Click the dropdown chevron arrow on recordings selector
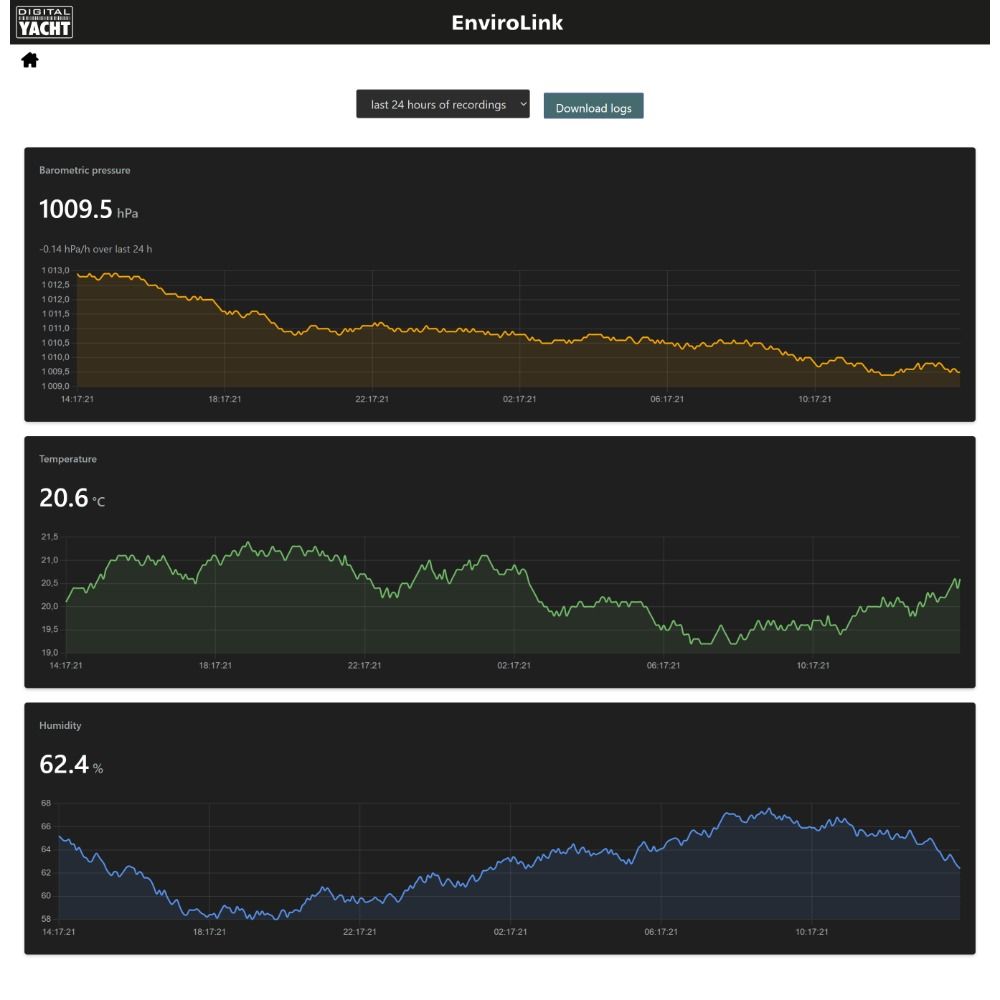This screenshot has width=1000, height=1000. [x=522, y=104]
